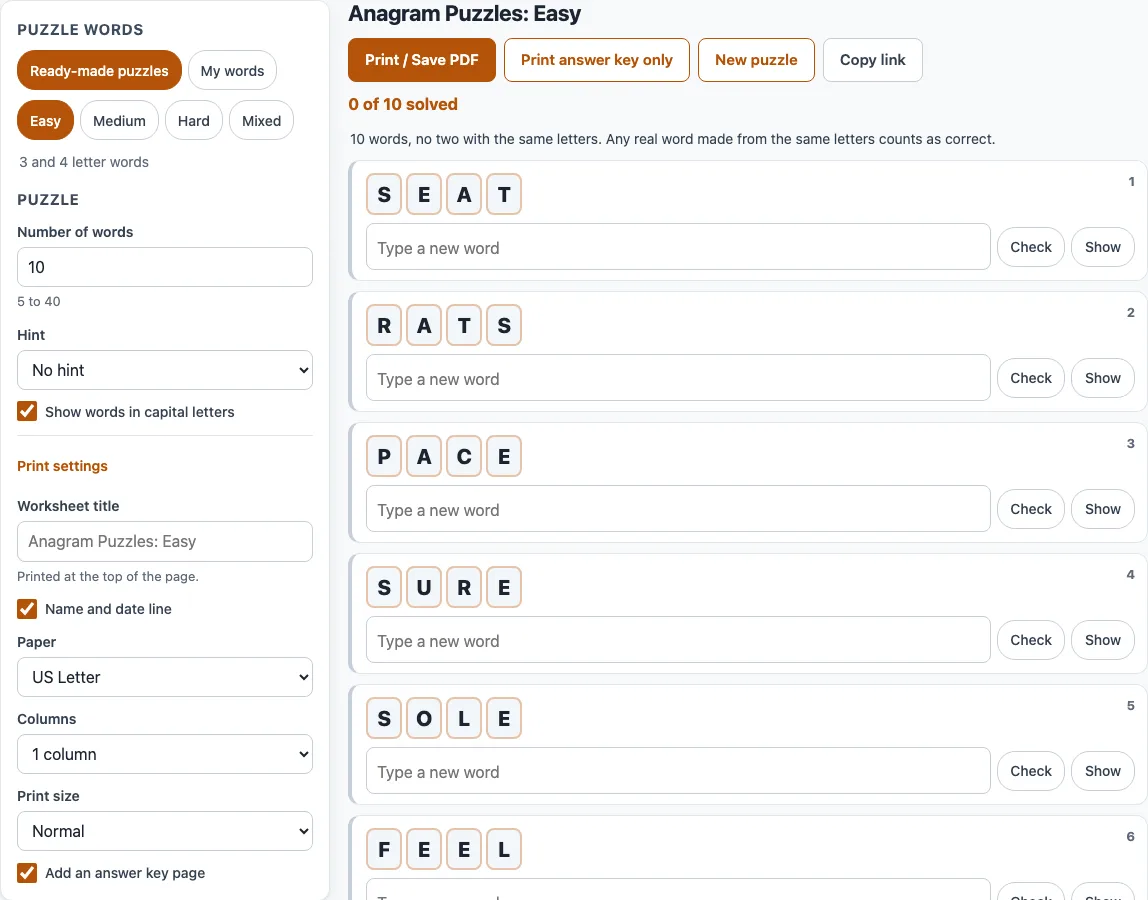Open the Paper size dropdown
The image size is (1148, 900).
pyautogui.click(x=165, y=677)
